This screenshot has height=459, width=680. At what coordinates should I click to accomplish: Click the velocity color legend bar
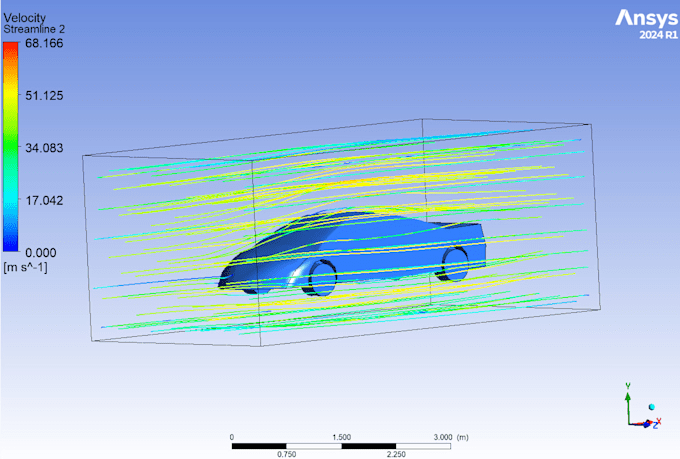click(11, 147)
